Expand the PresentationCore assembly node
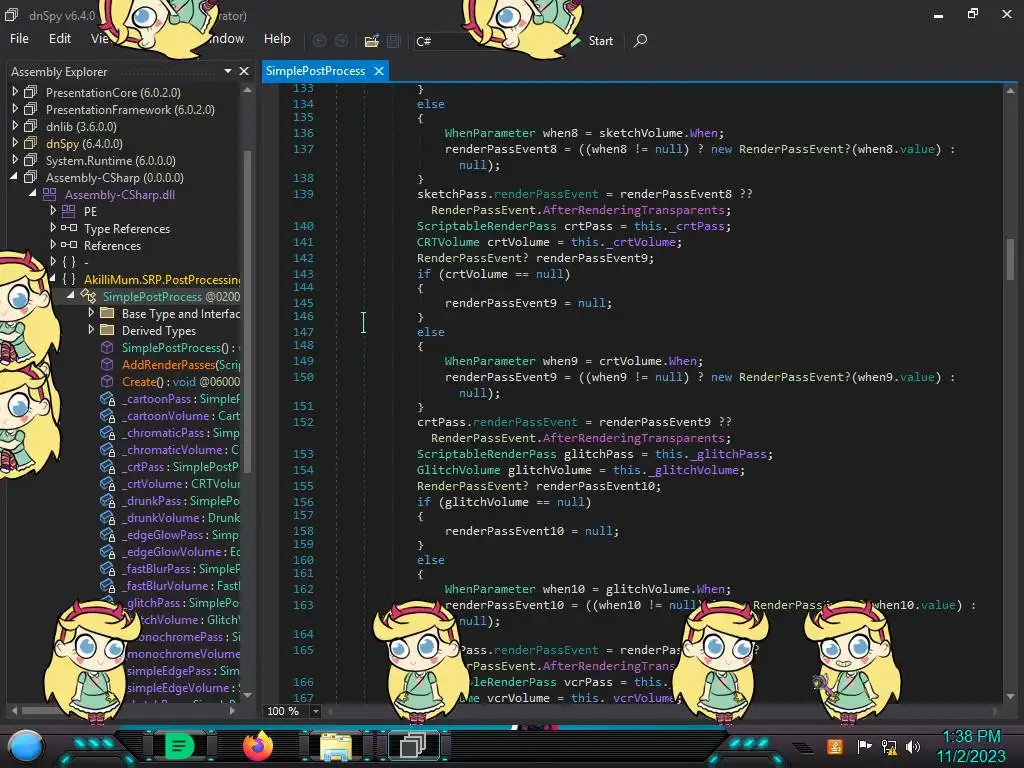Image resolution: width=1024 pixels, height=768 pixels. click(15, 92)
